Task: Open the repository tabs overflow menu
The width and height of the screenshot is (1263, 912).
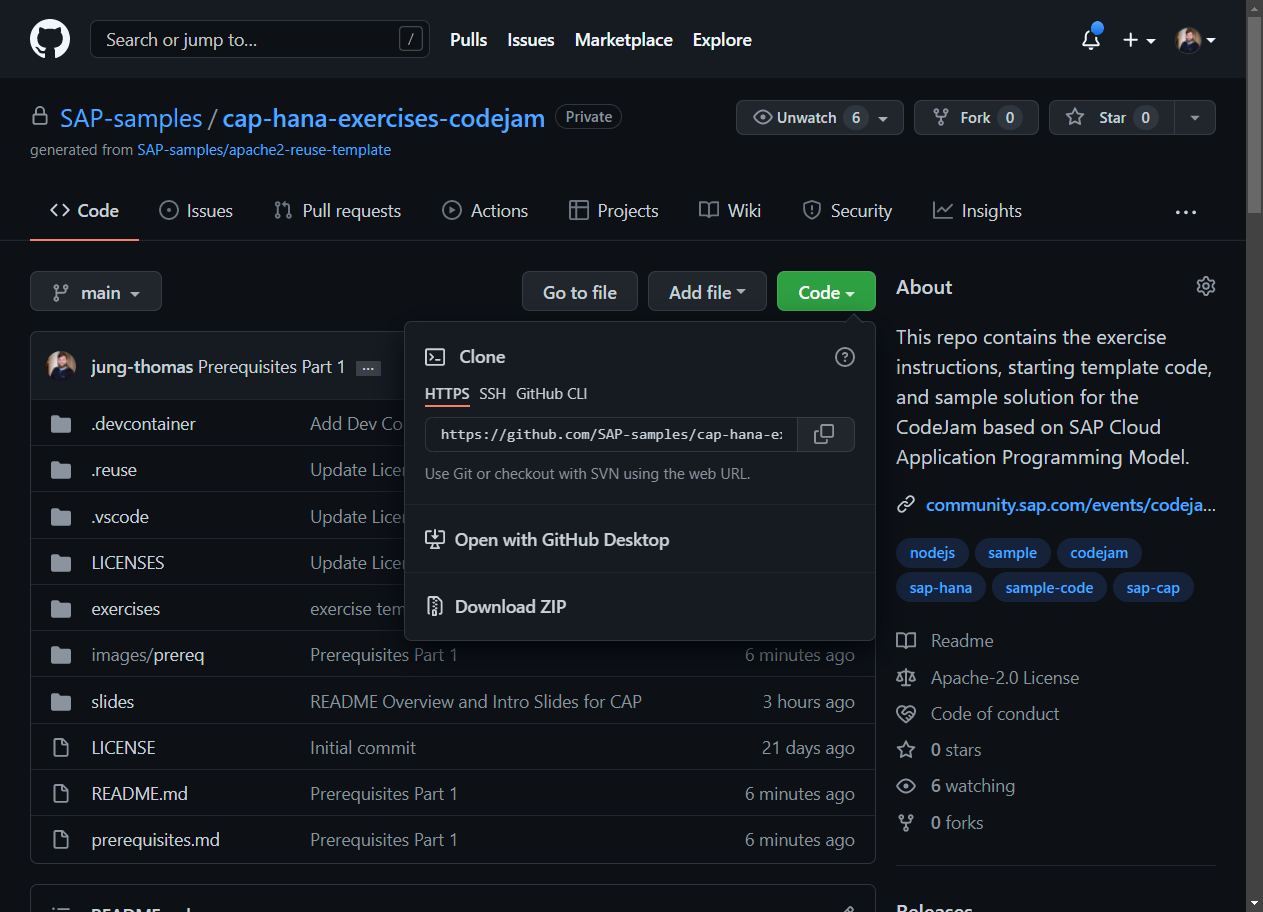Action: 1186,212
